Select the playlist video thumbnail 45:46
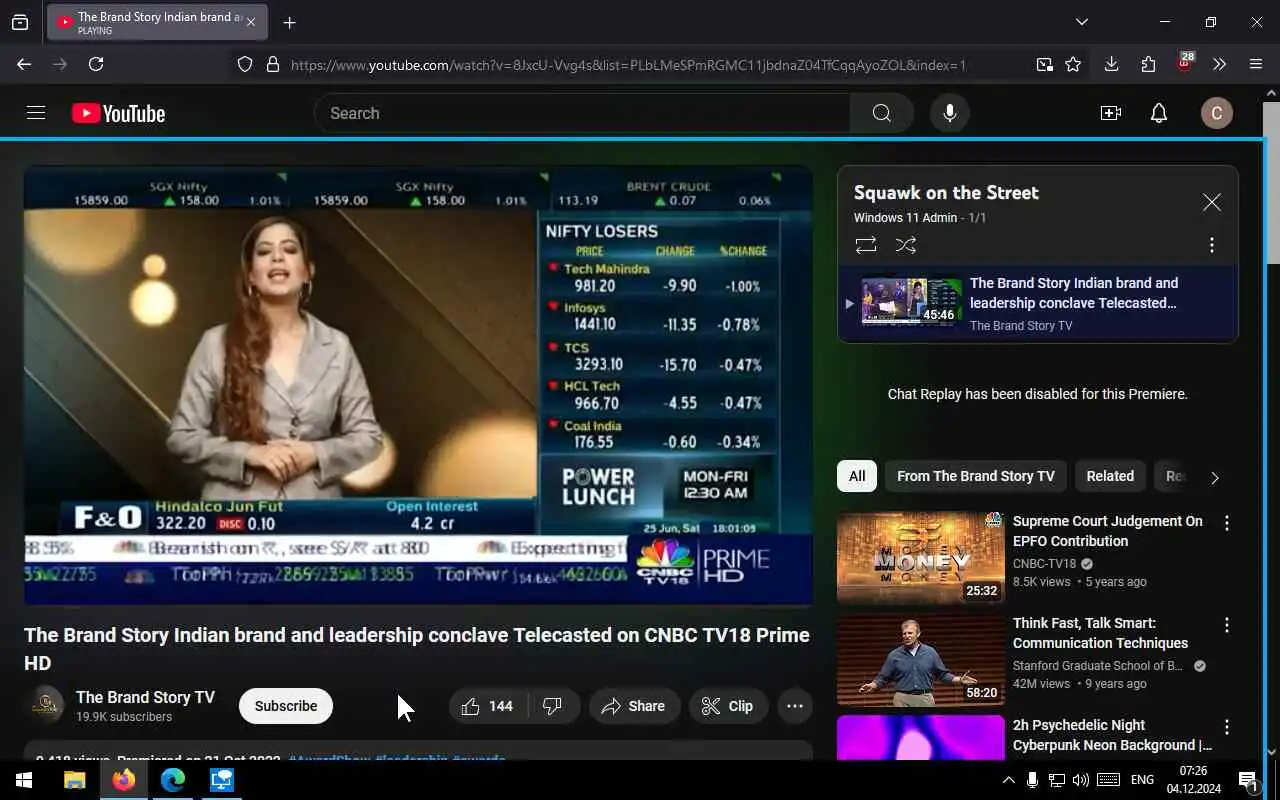Screen dimensions: 1280x800 (x=912, y=302)
